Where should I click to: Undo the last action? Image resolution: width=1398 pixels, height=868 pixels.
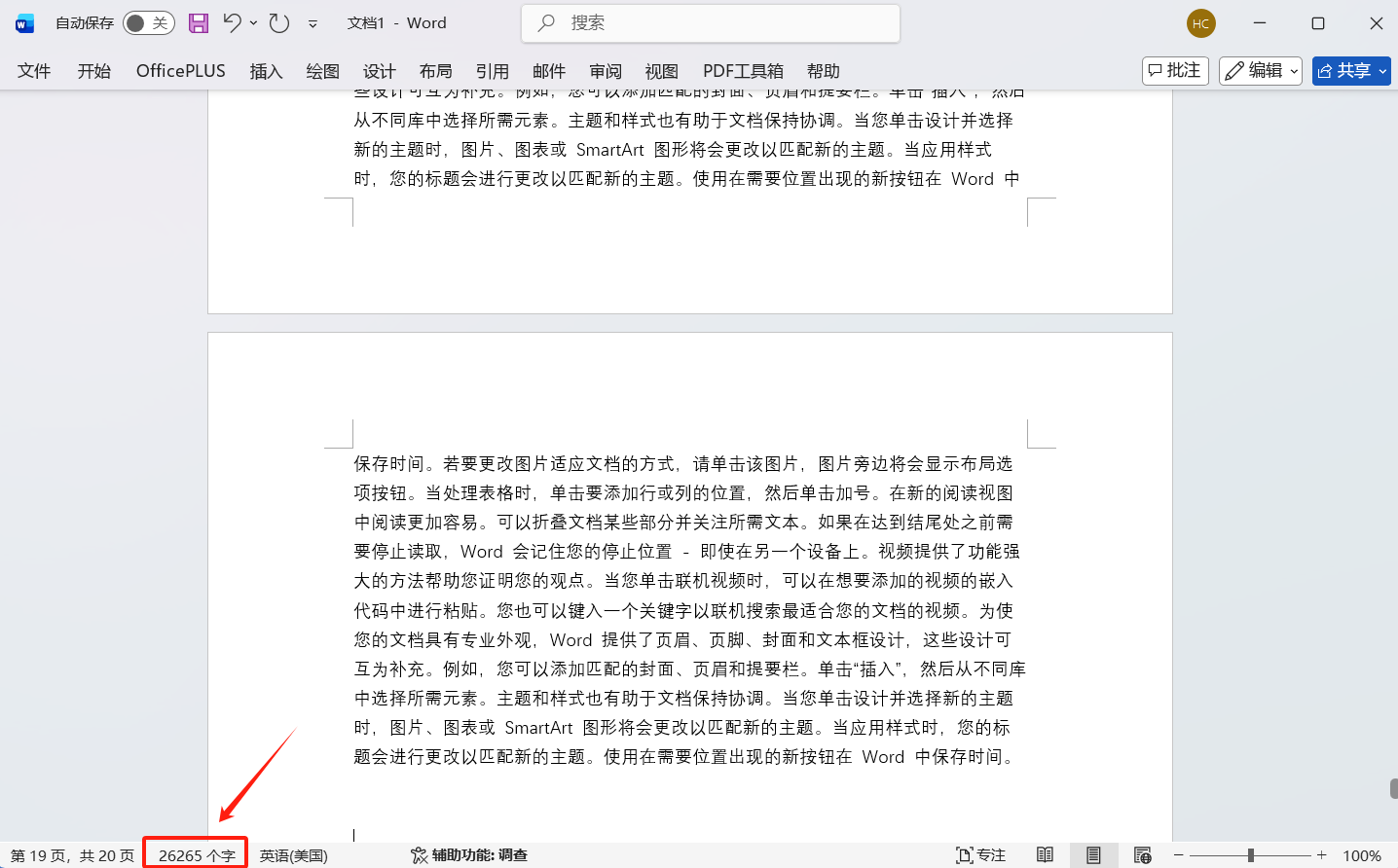point(232,23)
